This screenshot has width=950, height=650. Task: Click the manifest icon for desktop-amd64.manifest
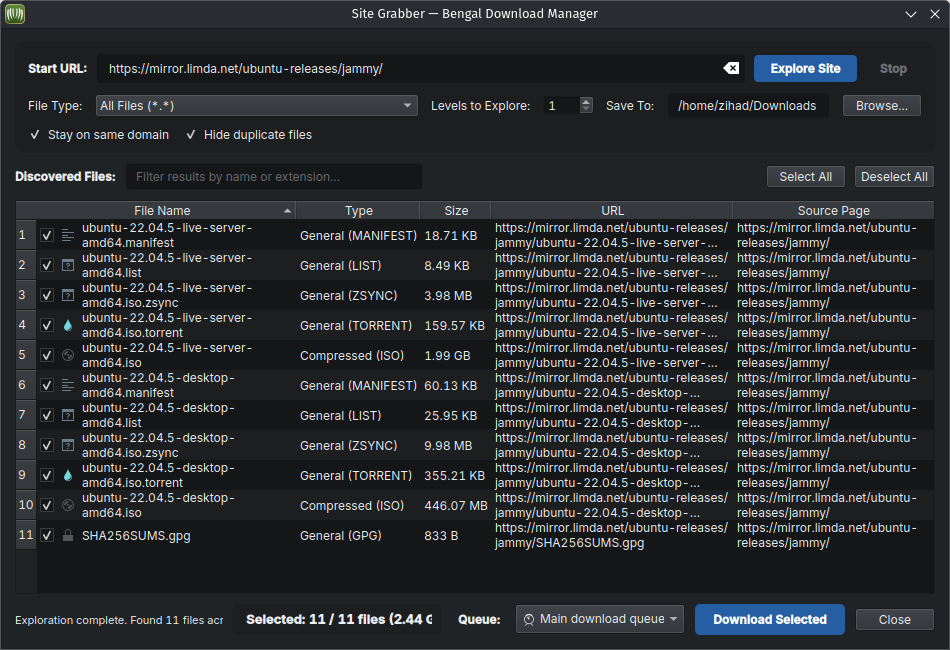[x=68, y=385]
